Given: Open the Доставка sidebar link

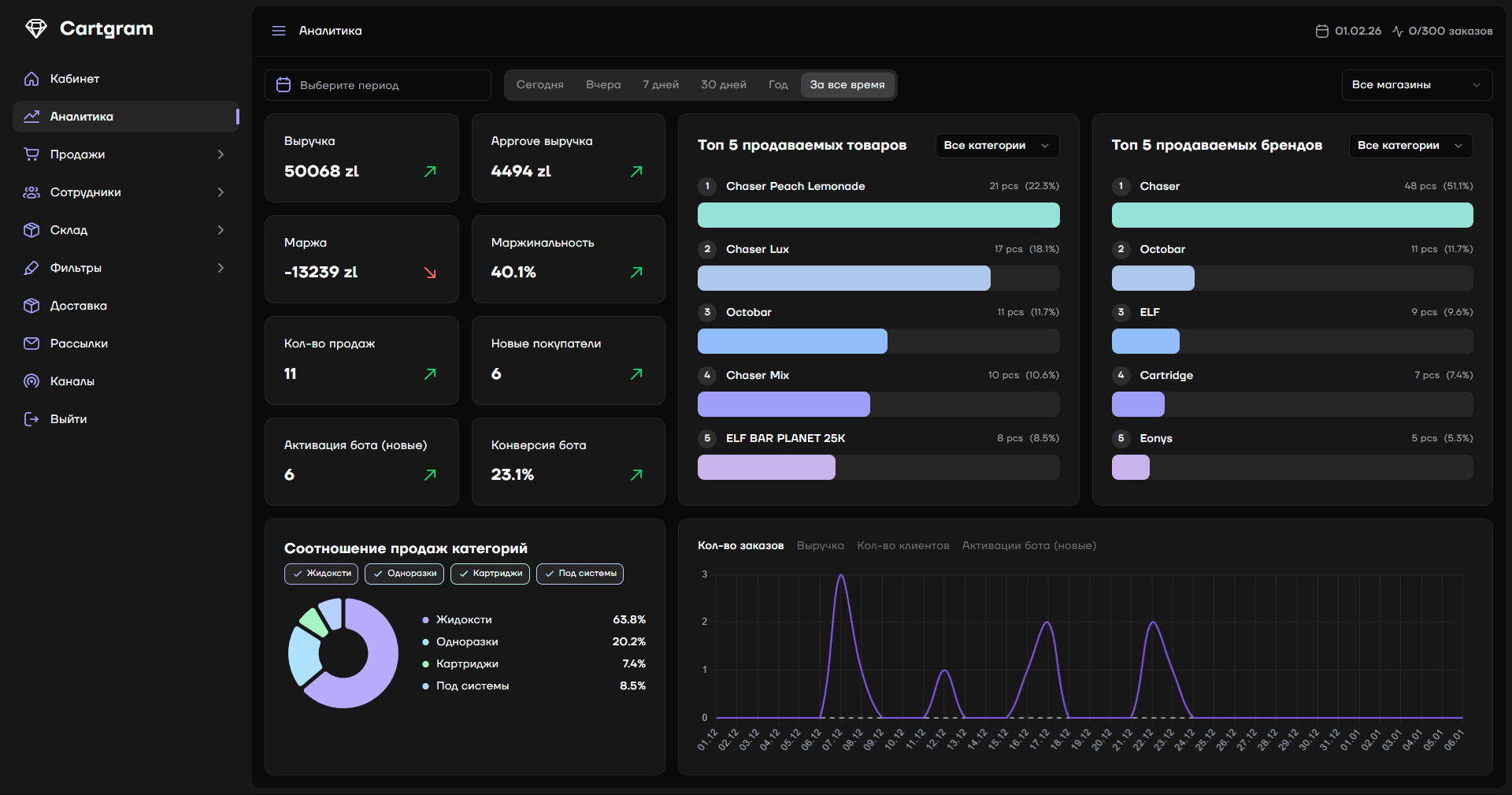Looking at the screenshot, I should point(126,306).
